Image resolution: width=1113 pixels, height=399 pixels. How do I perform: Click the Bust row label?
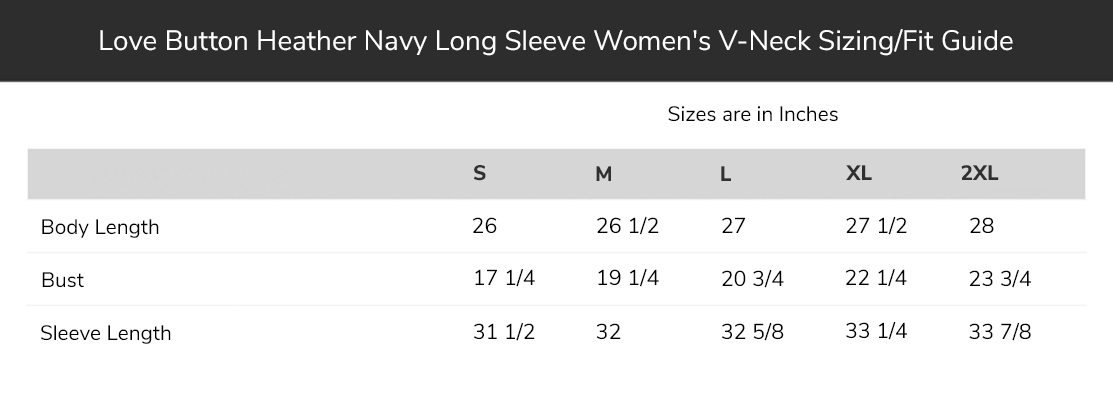62,280
